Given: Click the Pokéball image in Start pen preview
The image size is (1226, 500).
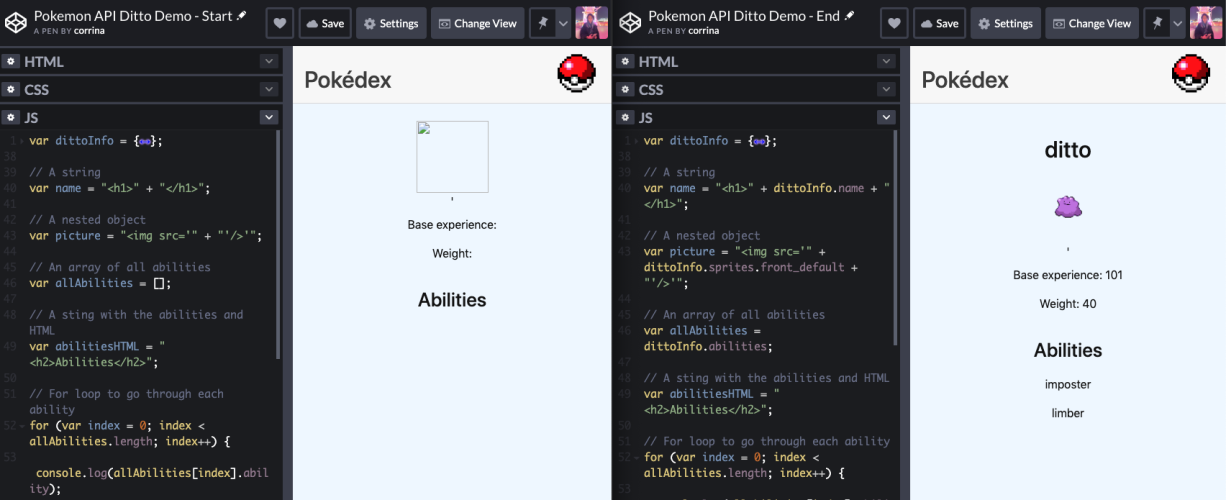Looking at the screenshot, I should coord(576,74).
